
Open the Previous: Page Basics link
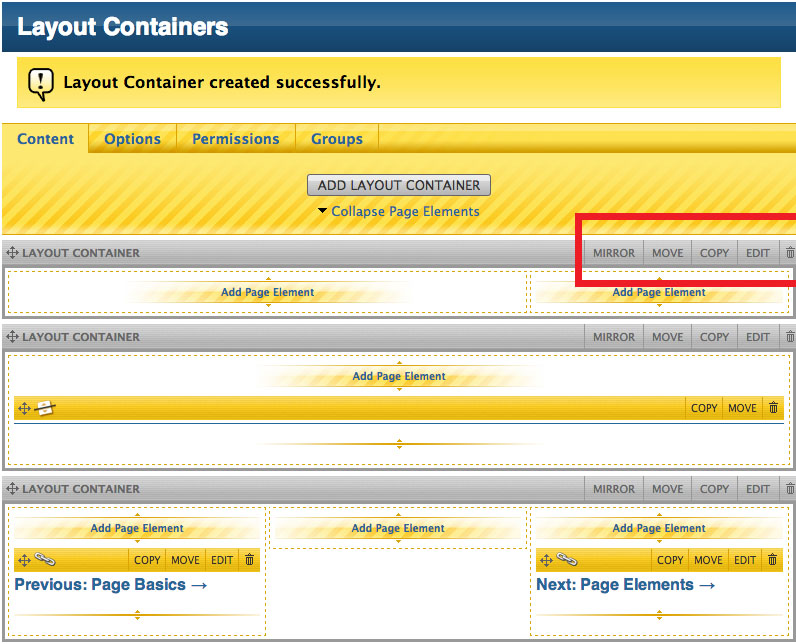tap(111, 585)
